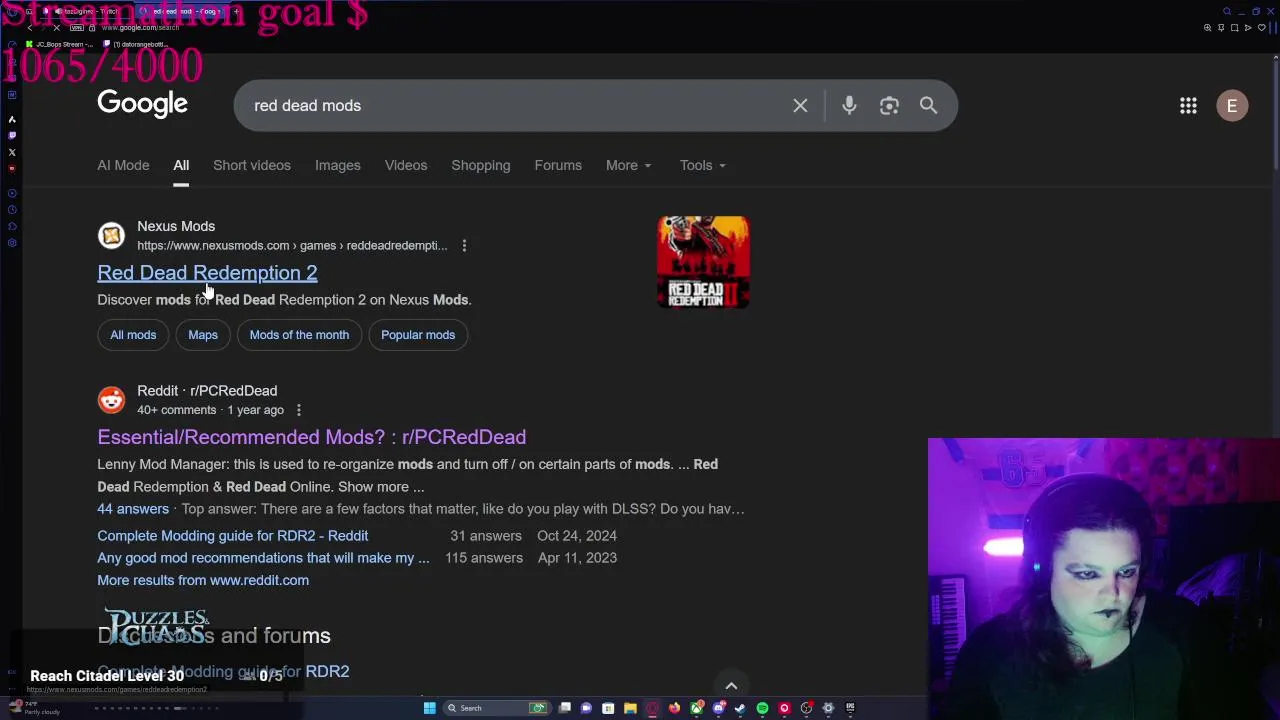Submit search with the magnifying glass icon

pos(928,105)
